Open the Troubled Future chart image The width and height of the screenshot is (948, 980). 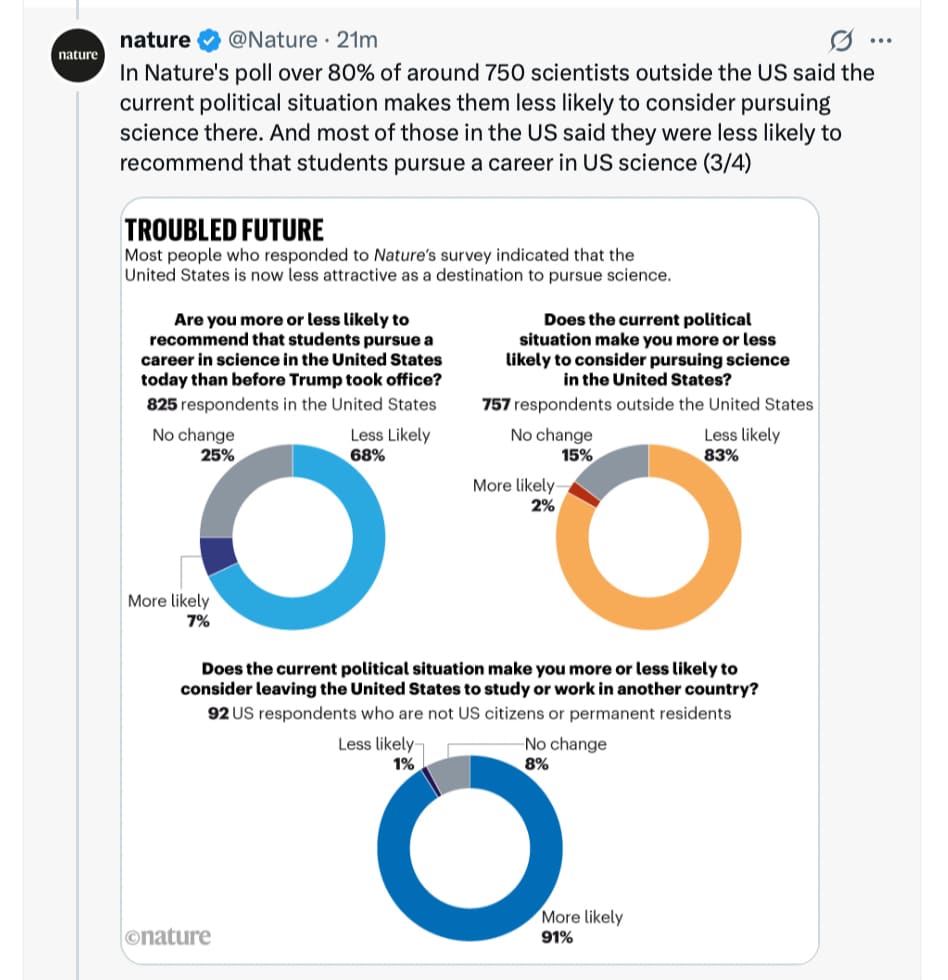click(469, 581)
